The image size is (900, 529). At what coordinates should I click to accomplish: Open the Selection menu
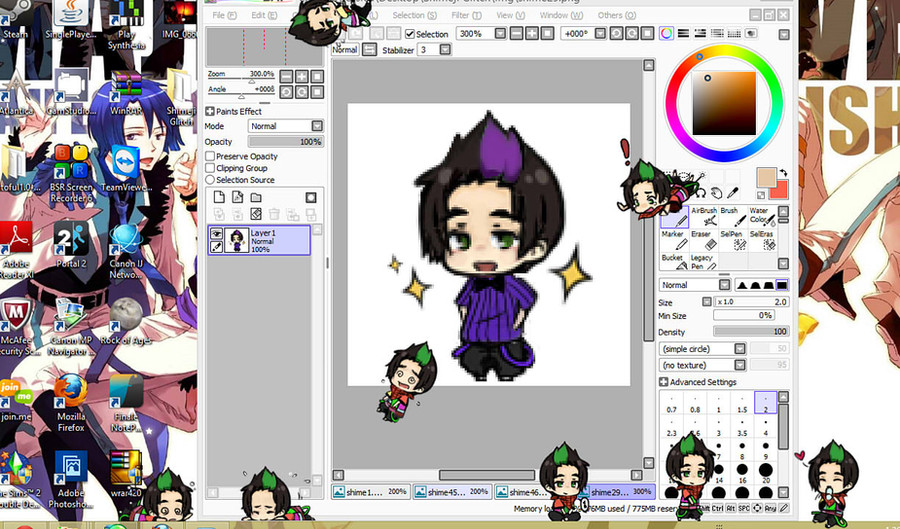414,15
